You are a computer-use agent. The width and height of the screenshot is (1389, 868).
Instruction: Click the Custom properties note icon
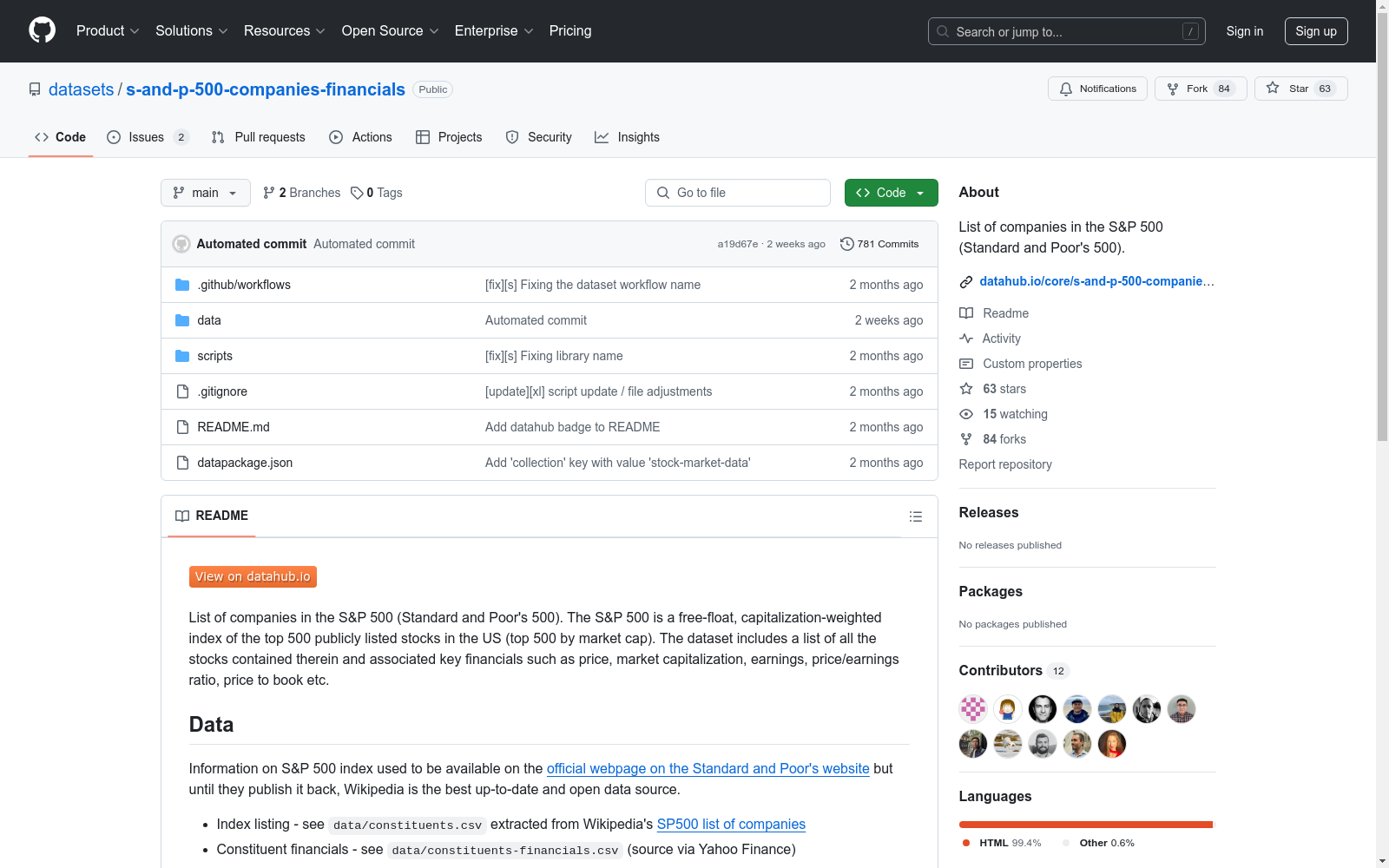click(966, 364)
